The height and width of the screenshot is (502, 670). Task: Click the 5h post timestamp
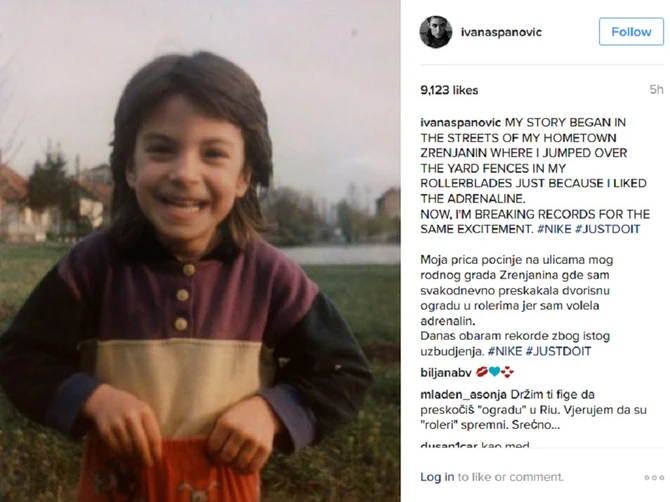pos(656,90)
